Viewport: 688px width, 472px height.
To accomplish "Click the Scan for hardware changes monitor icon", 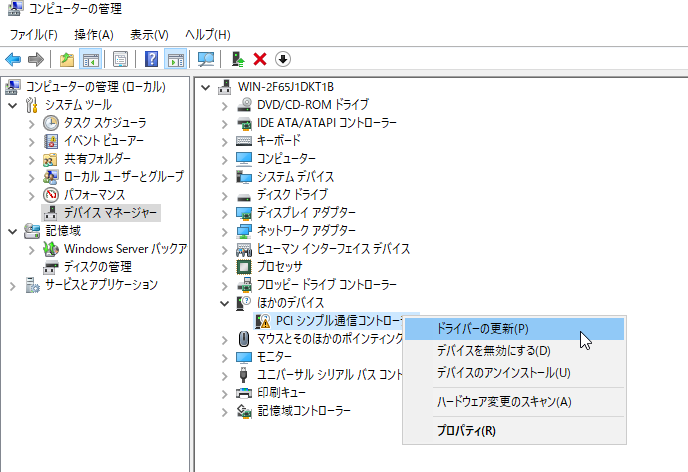I will (206, 59).
